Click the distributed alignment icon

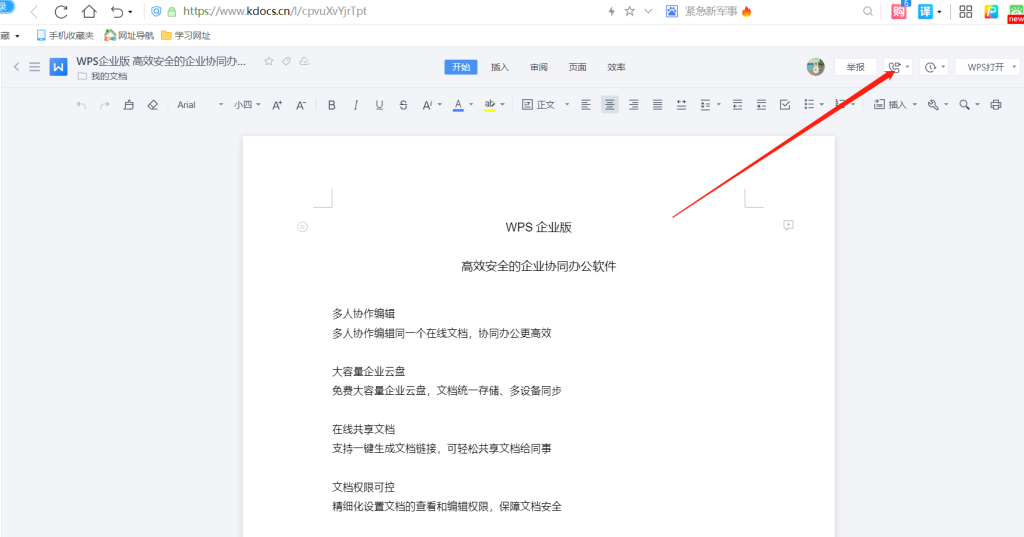point(681,105)
